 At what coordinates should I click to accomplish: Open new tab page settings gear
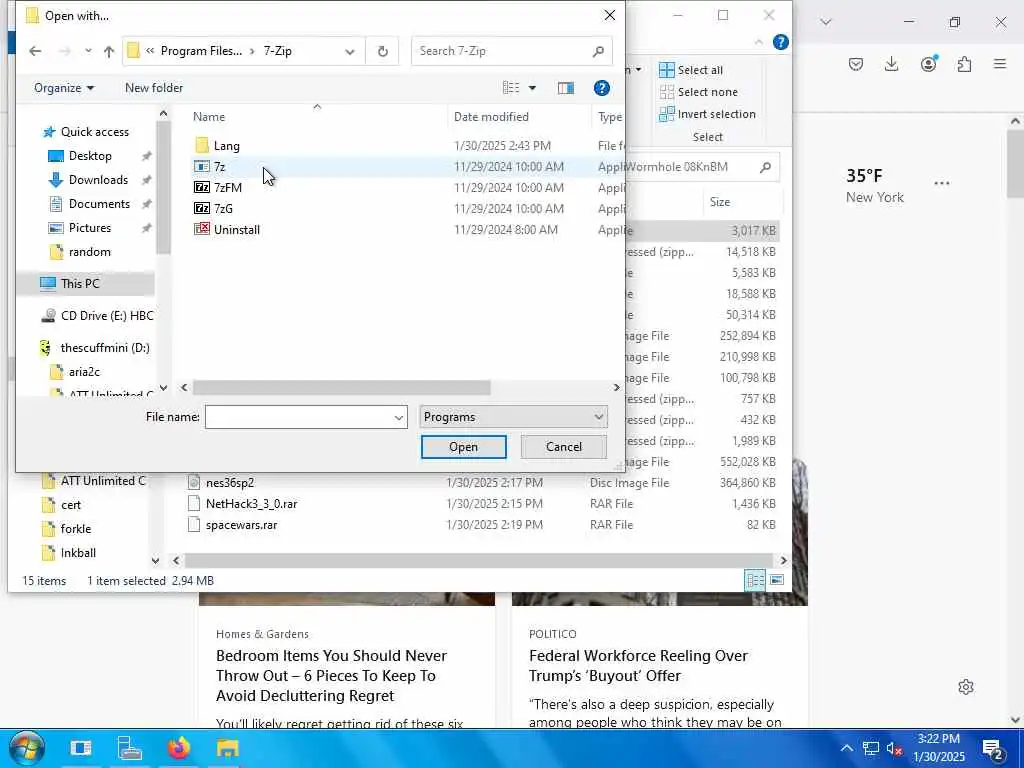tap(966, 687)
